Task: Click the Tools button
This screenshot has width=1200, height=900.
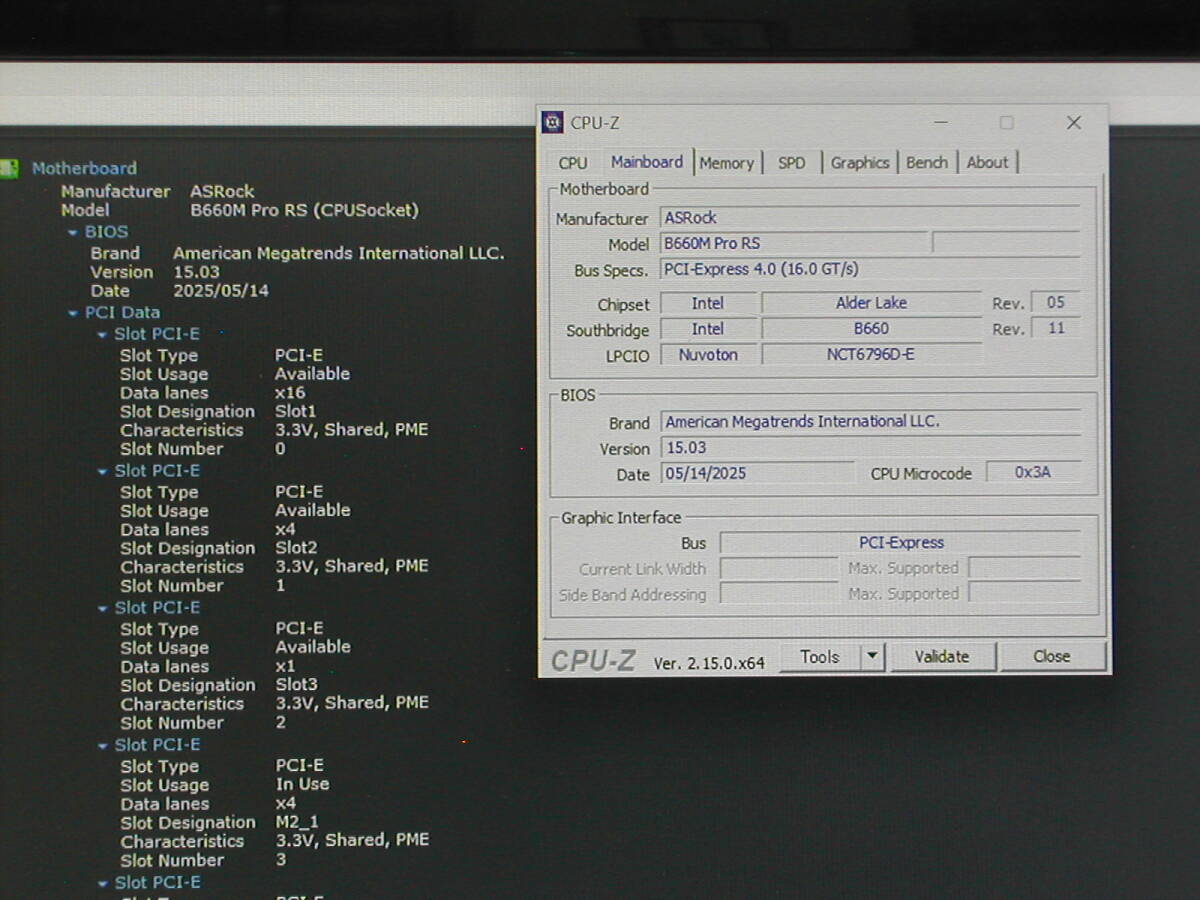Action: click(820, 657)
